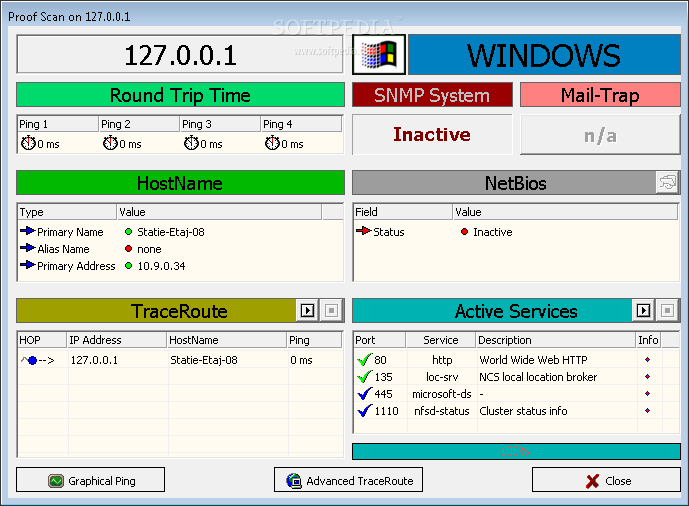Viewport: 689px width, 506px height.
Task: Click the Ping 4 stopwatch icon
Action: click(x=272, y=143)
